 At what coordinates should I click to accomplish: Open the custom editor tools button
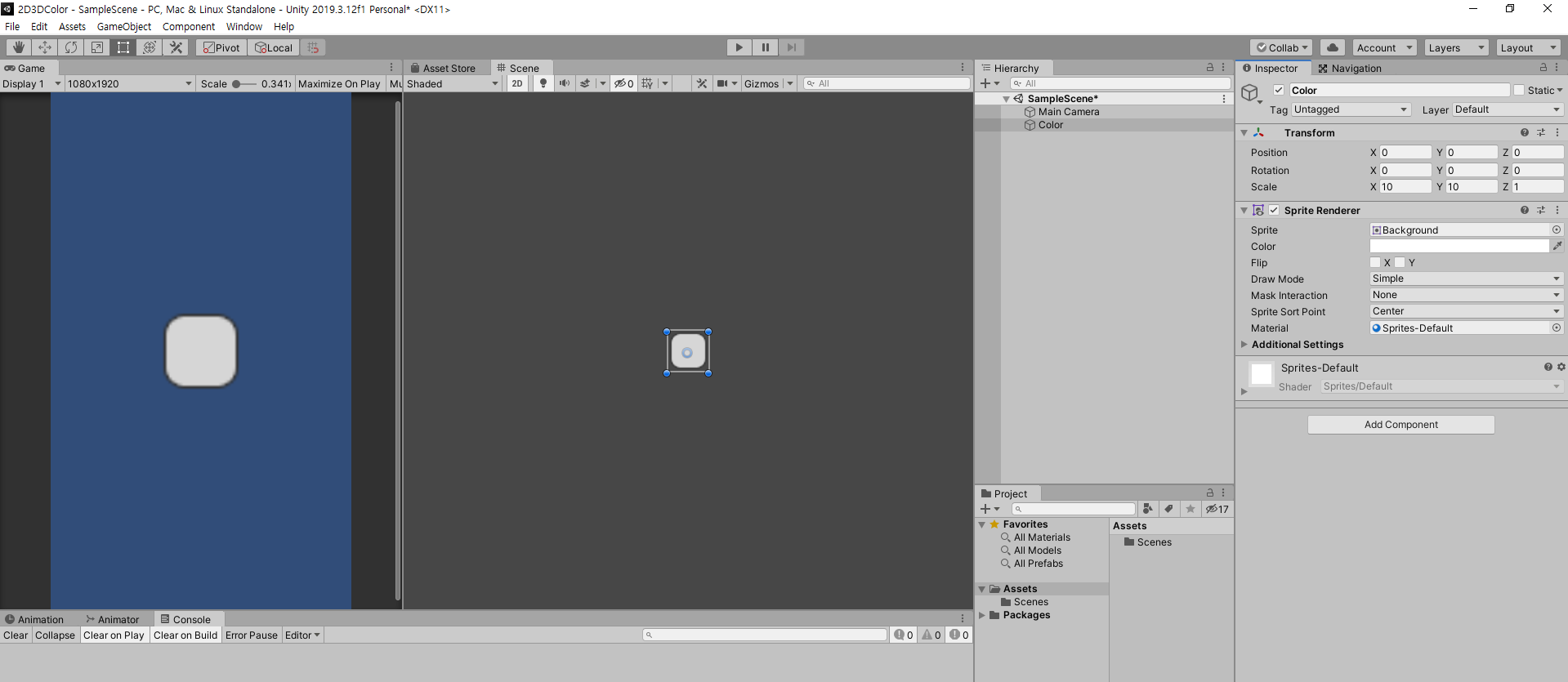tap(176, 47)
